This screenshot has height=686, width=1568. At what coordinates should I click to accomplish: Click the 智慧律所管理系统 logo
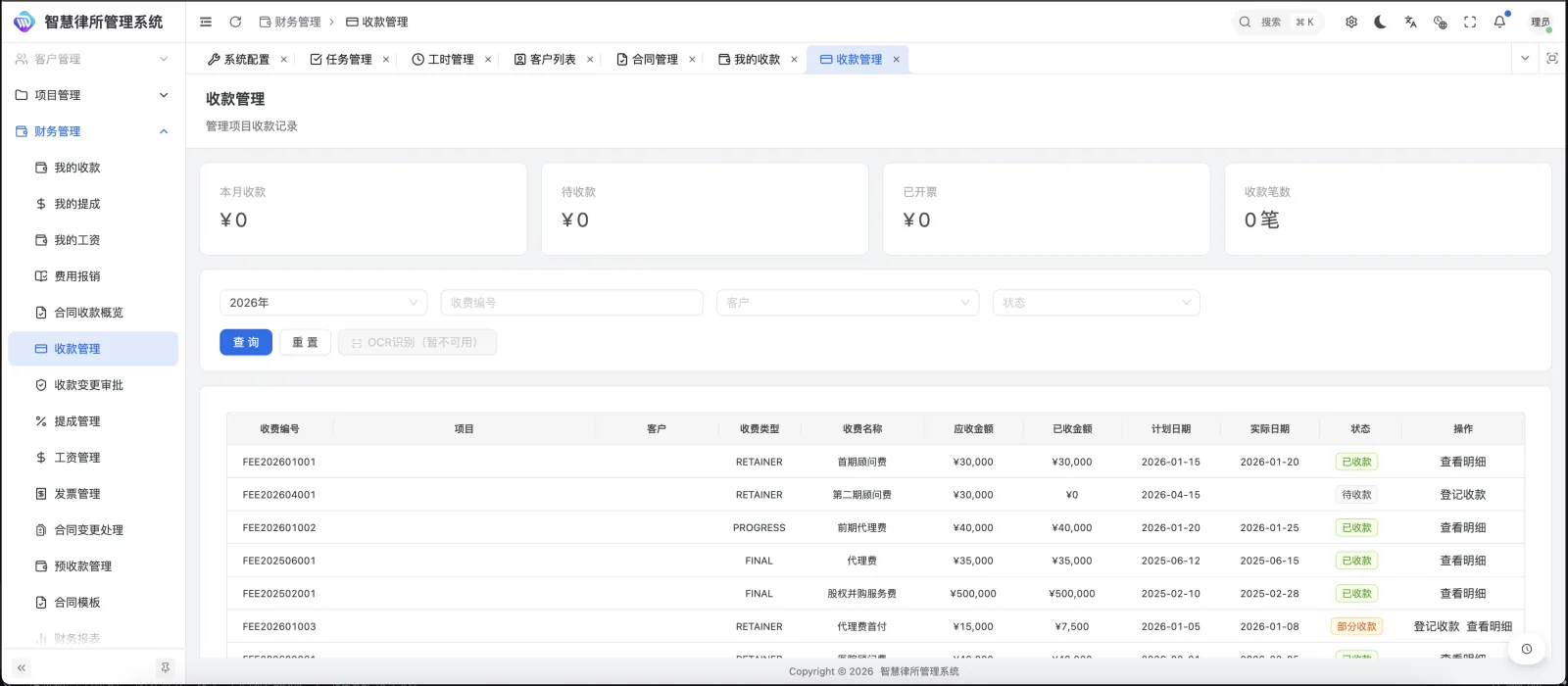pyautogui.click(x=88, y=22)
